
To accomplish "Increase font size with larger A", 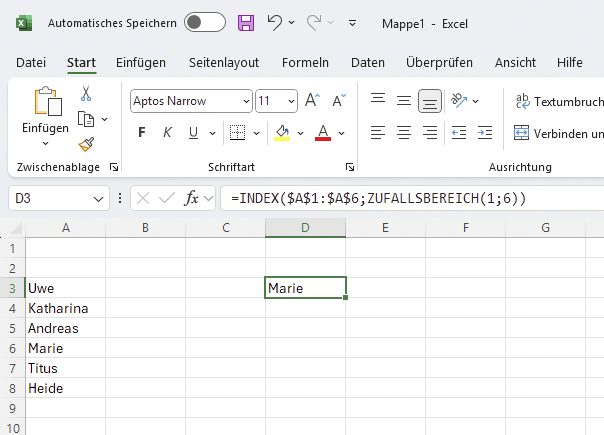I will 312,100.
